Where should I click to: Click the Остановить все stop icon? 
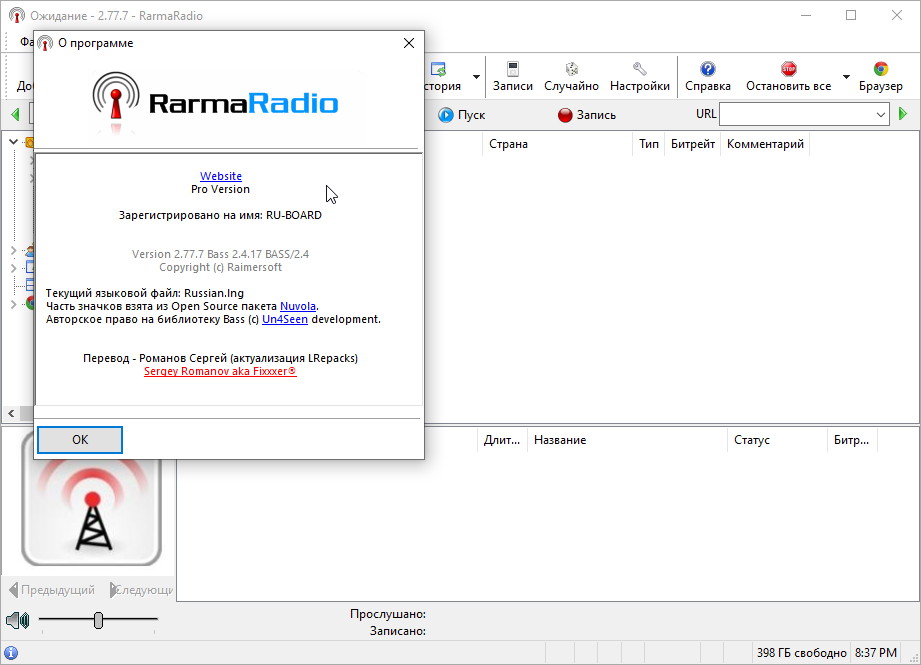788,69
